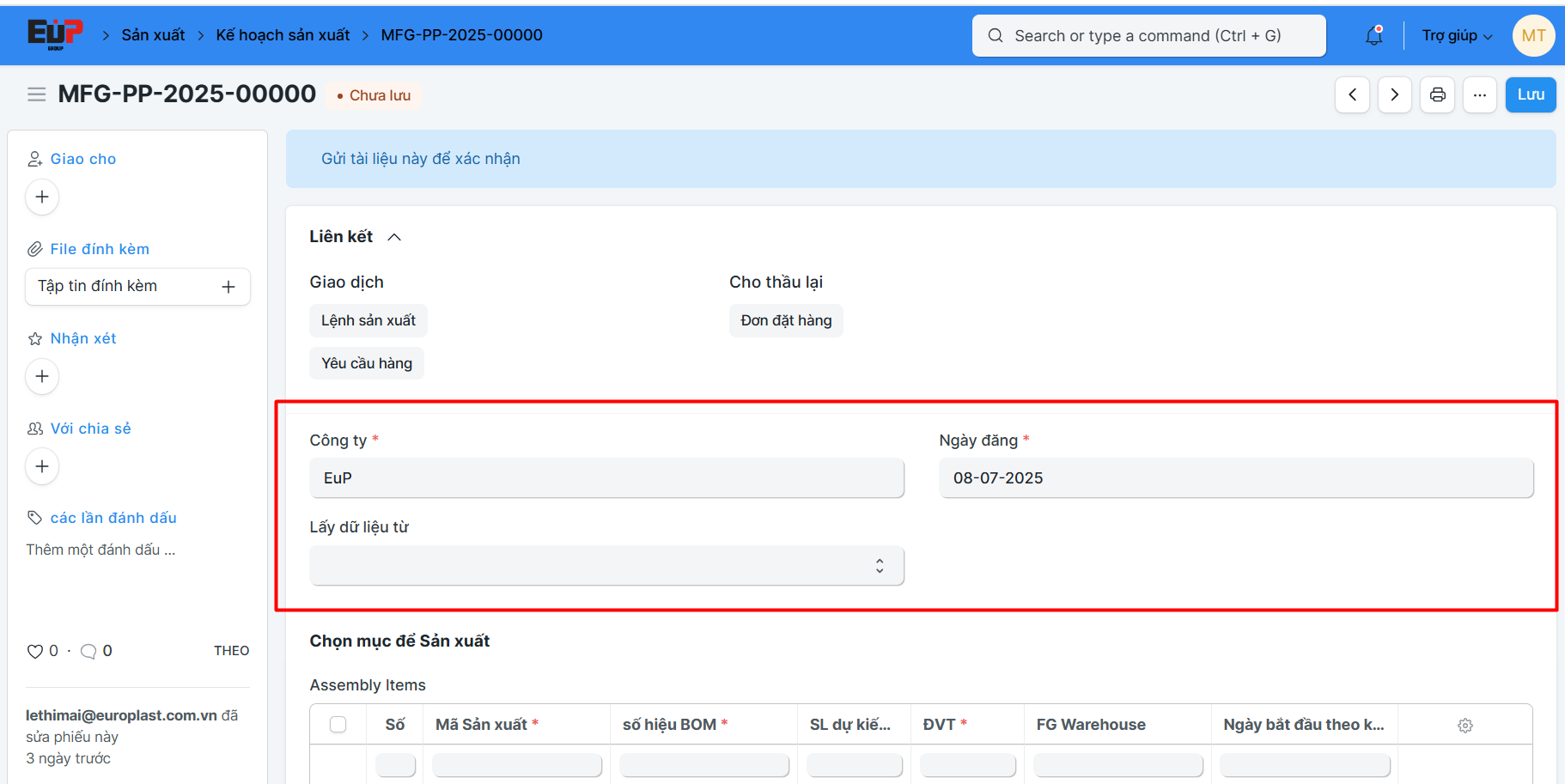Go to next document arrow
Viewport: 1565px width, 784px height.
coord(1394,94)
